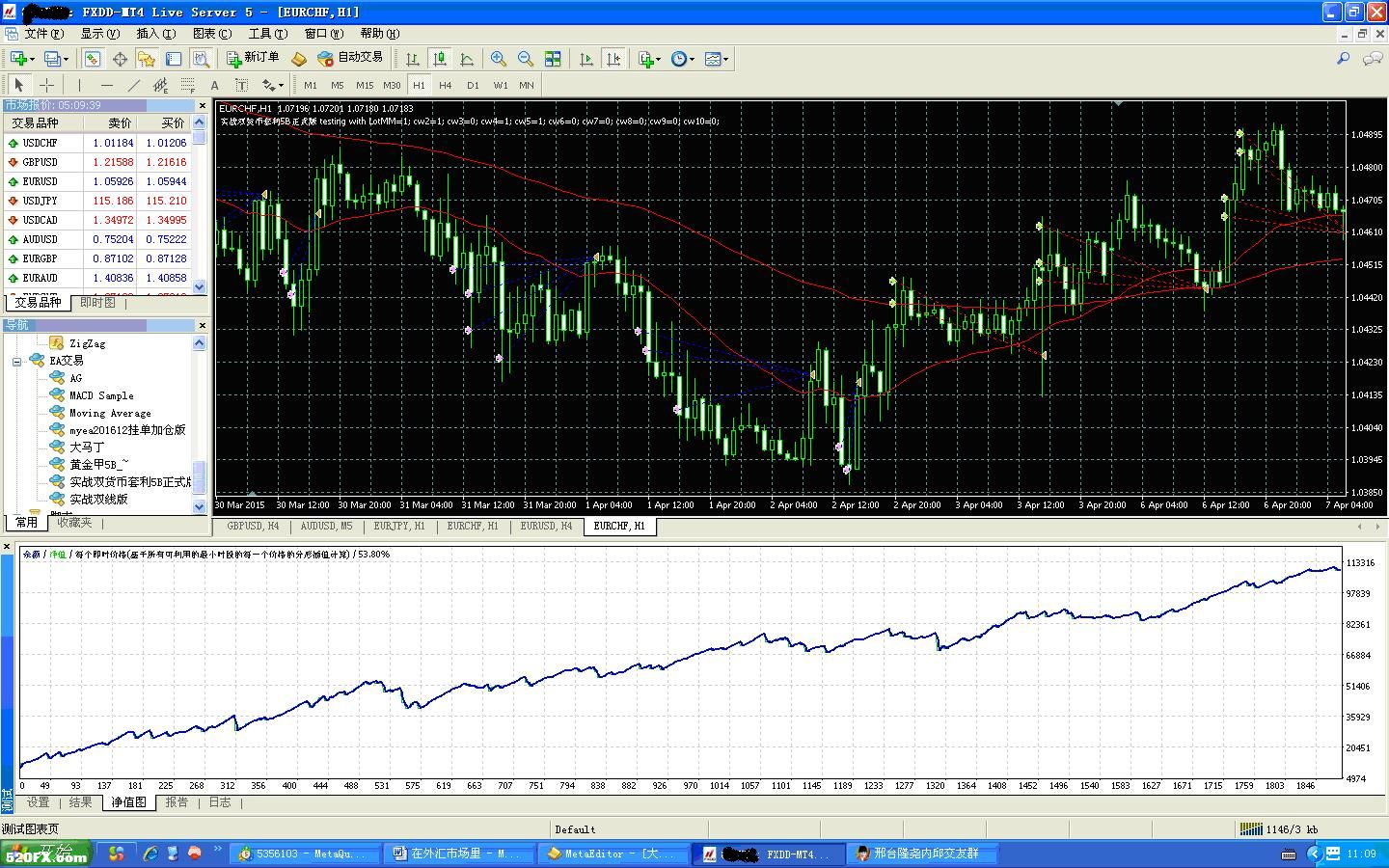
Task: Collapse the EA交易 tree node
Action: 17,362
